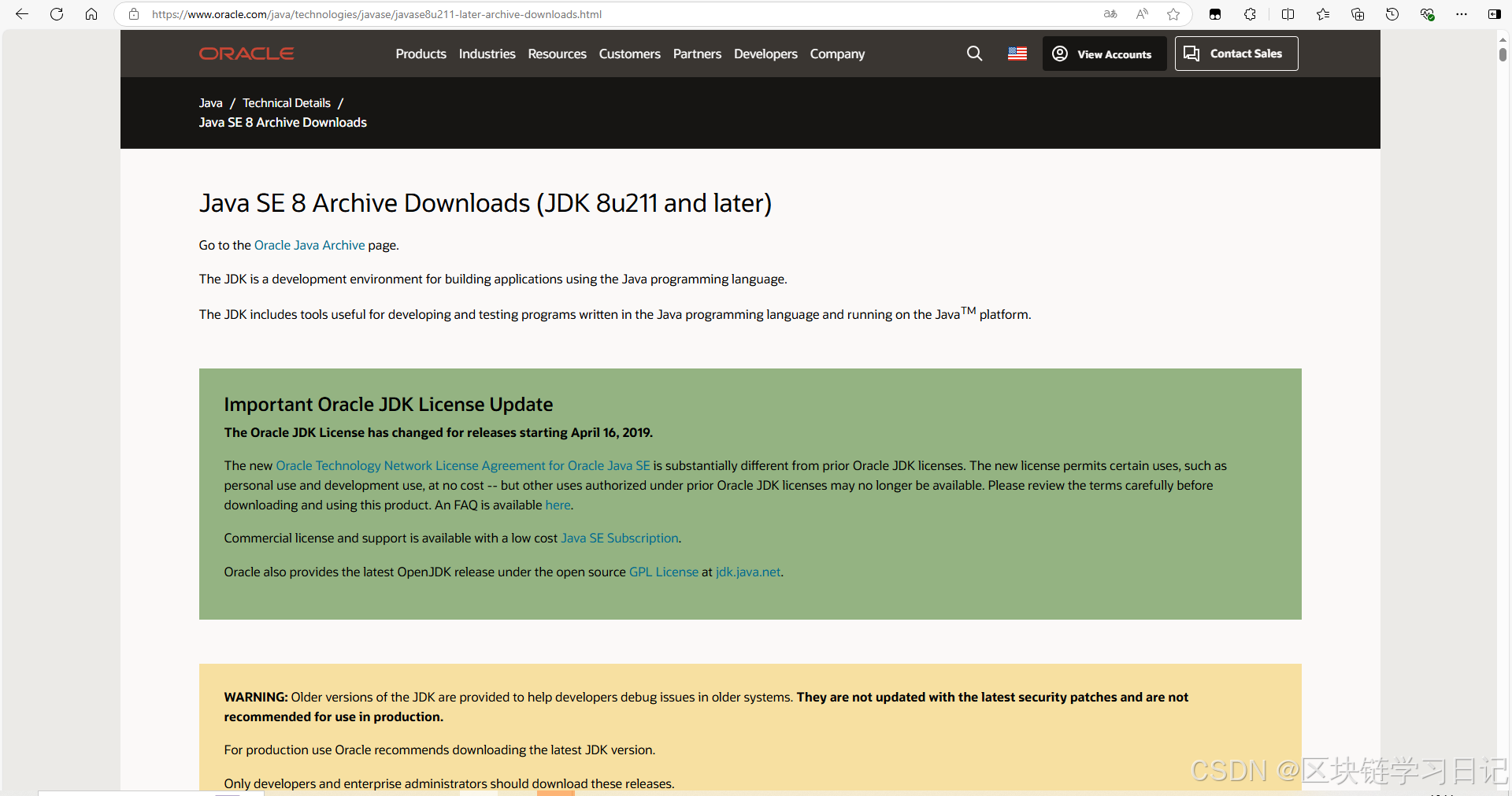Open the black extension icon beside extensions
The width and height of the screenshot is (1512, 796).
1215,14
